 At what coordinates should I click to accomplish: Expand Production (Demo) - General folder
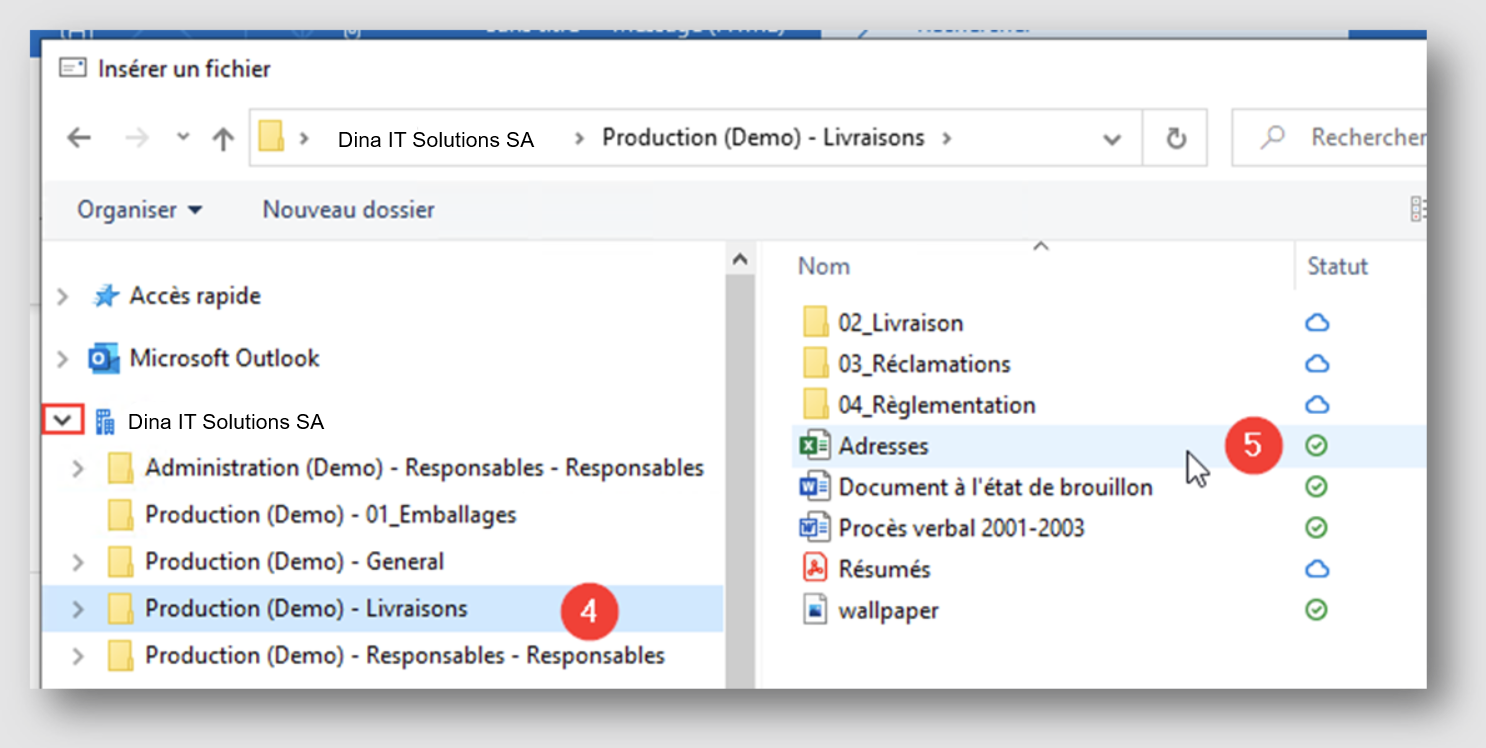(78, 562)
